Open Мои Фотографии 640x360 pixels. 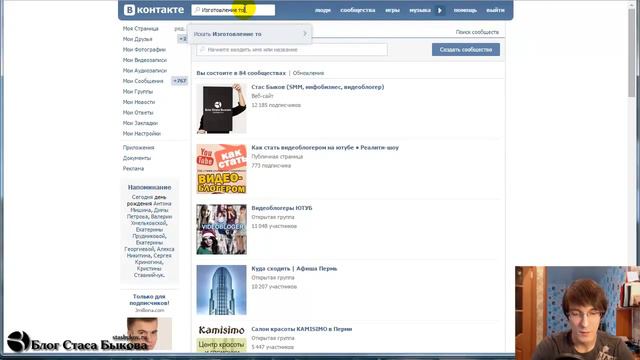pos(144,49)
